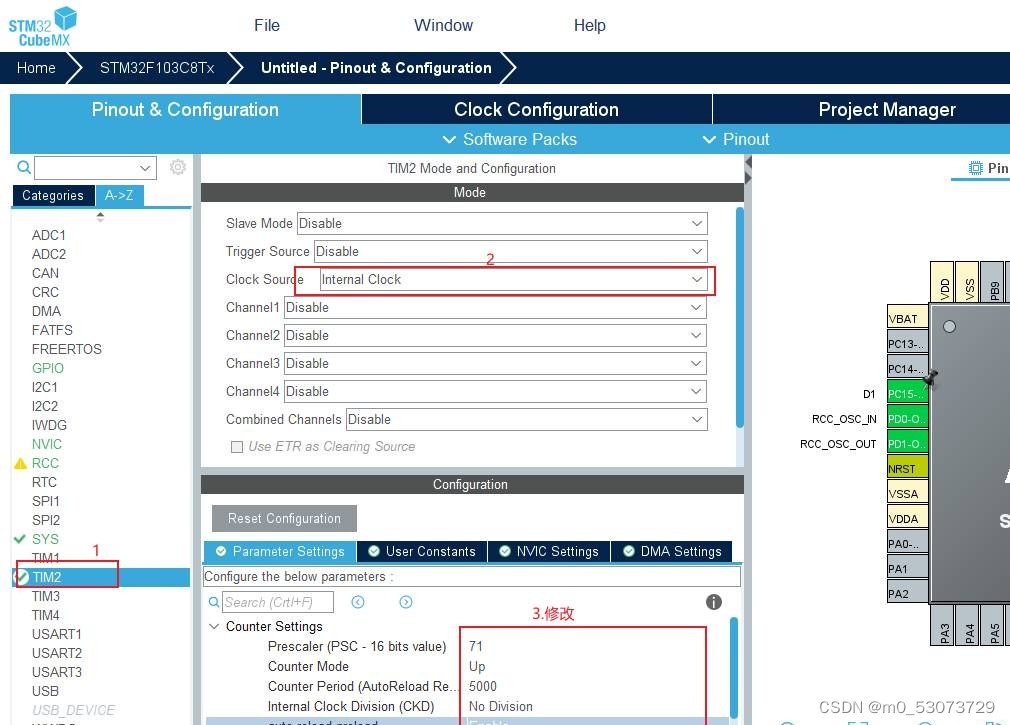Click the Pinout view chip icon
1010x725 pixels.
975,168
